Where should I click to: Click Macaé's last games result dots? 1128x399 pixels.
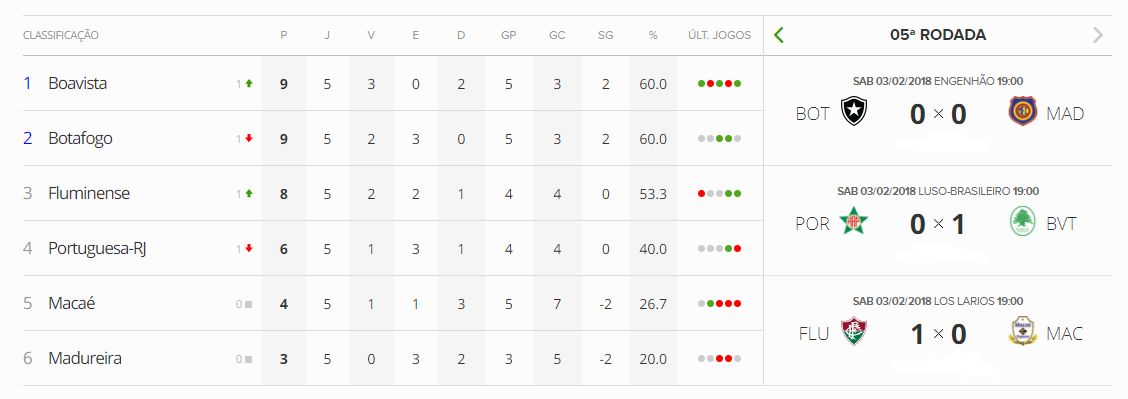click(719, 303)
